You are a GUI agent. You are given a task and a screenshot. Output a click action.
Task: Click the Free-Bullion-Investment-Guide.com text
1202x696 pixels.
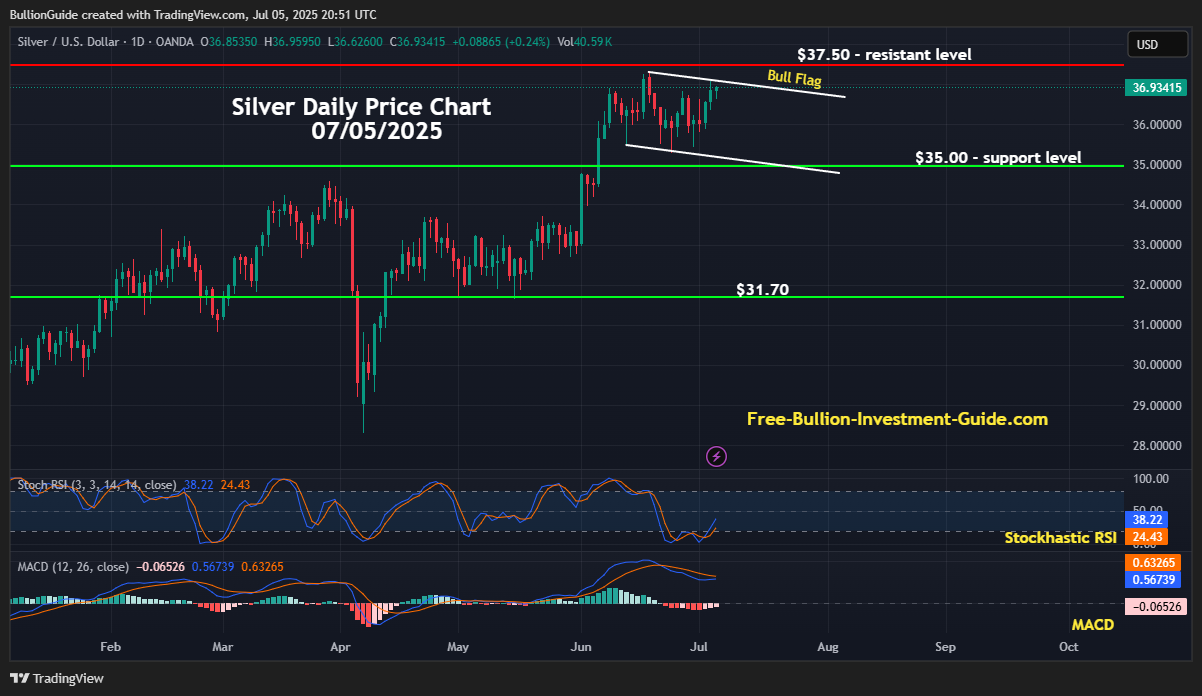tap(897, 419)
